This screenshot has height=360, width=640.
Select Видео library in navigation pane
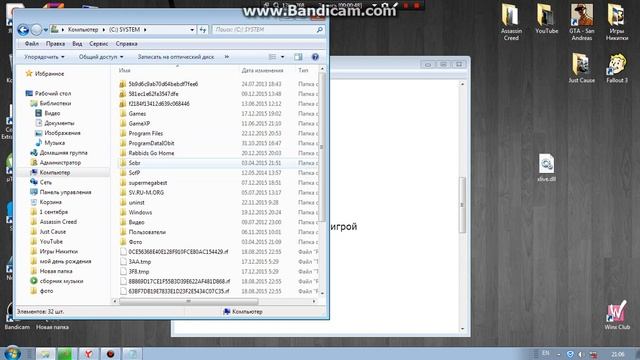52,113
